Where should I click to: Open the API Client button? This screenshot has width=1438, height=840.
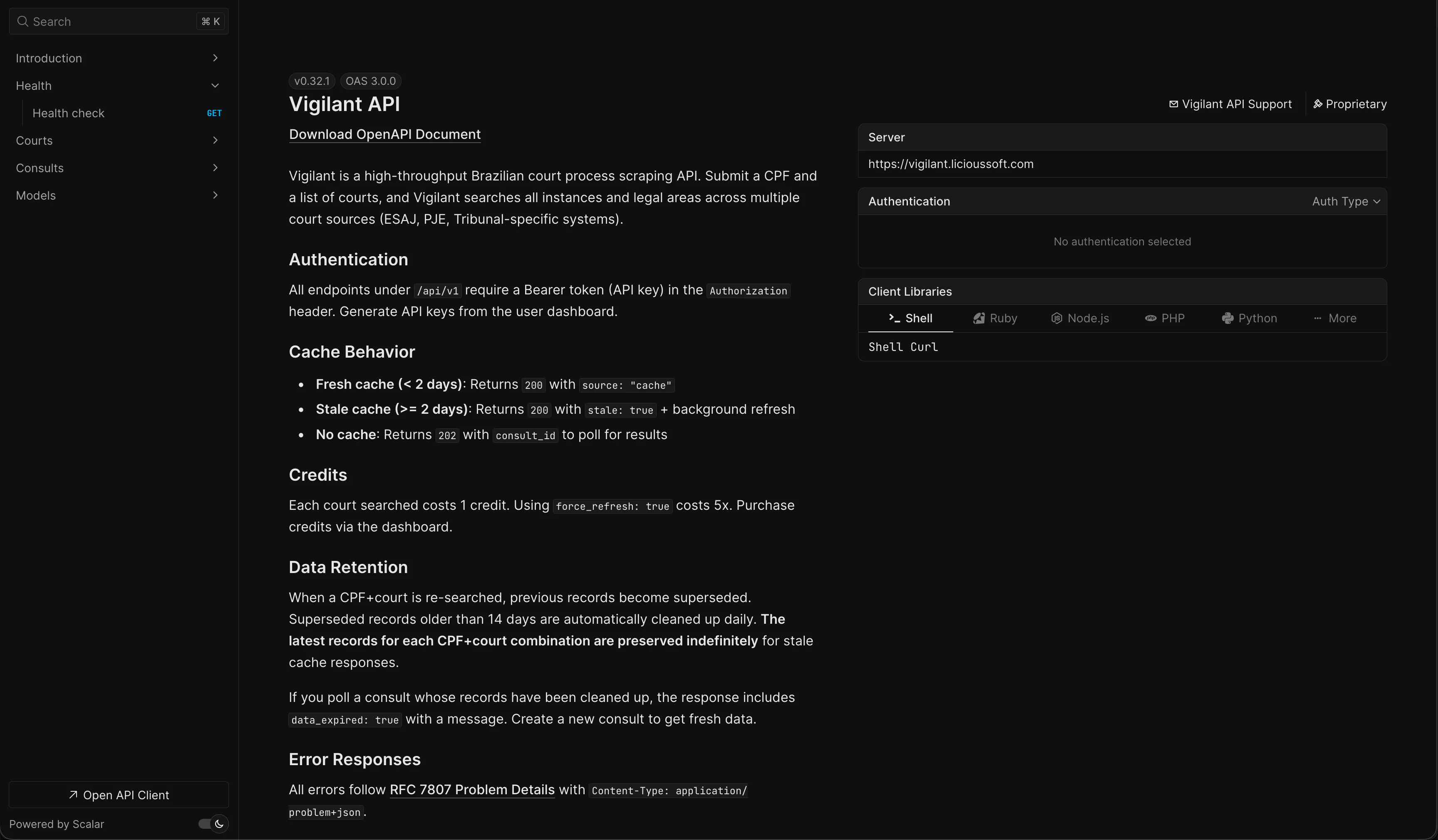tap(119, 795)
